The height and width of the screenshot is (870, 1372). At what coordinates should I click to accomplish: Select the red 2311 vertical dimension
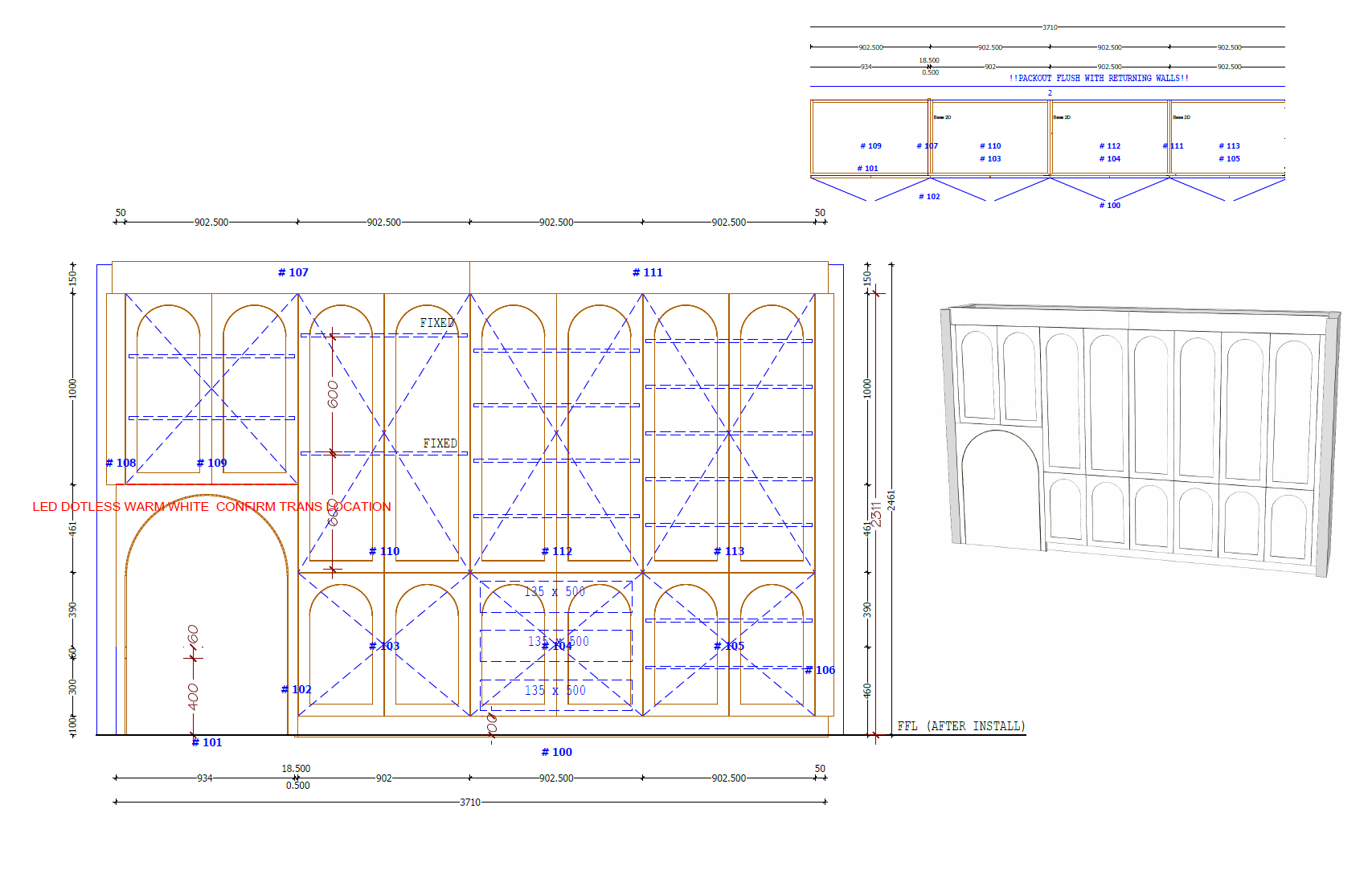[x=876, y=514]
